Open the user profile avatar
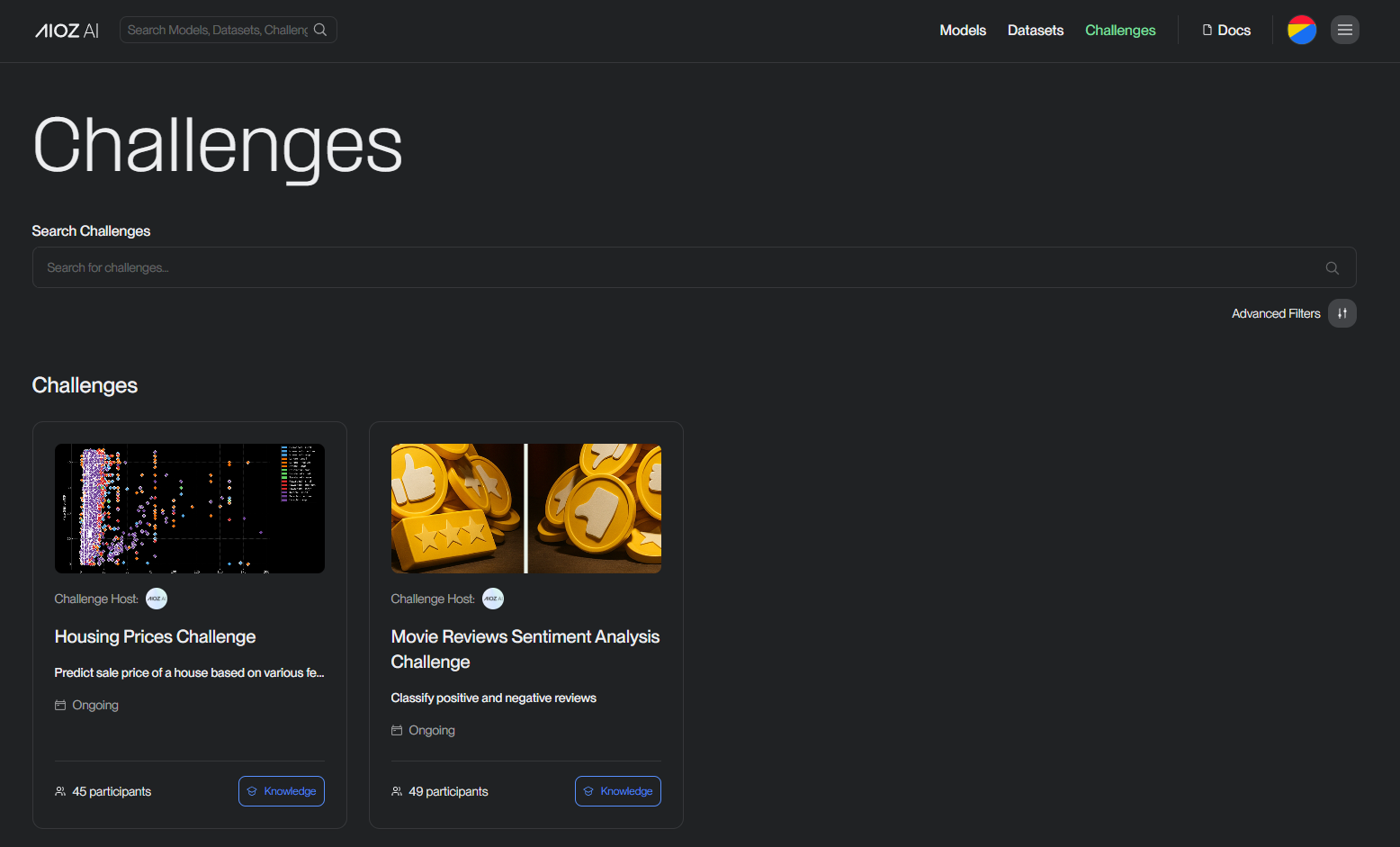The width and height of the screenshot is (1400, 847). coord(1301,30)
